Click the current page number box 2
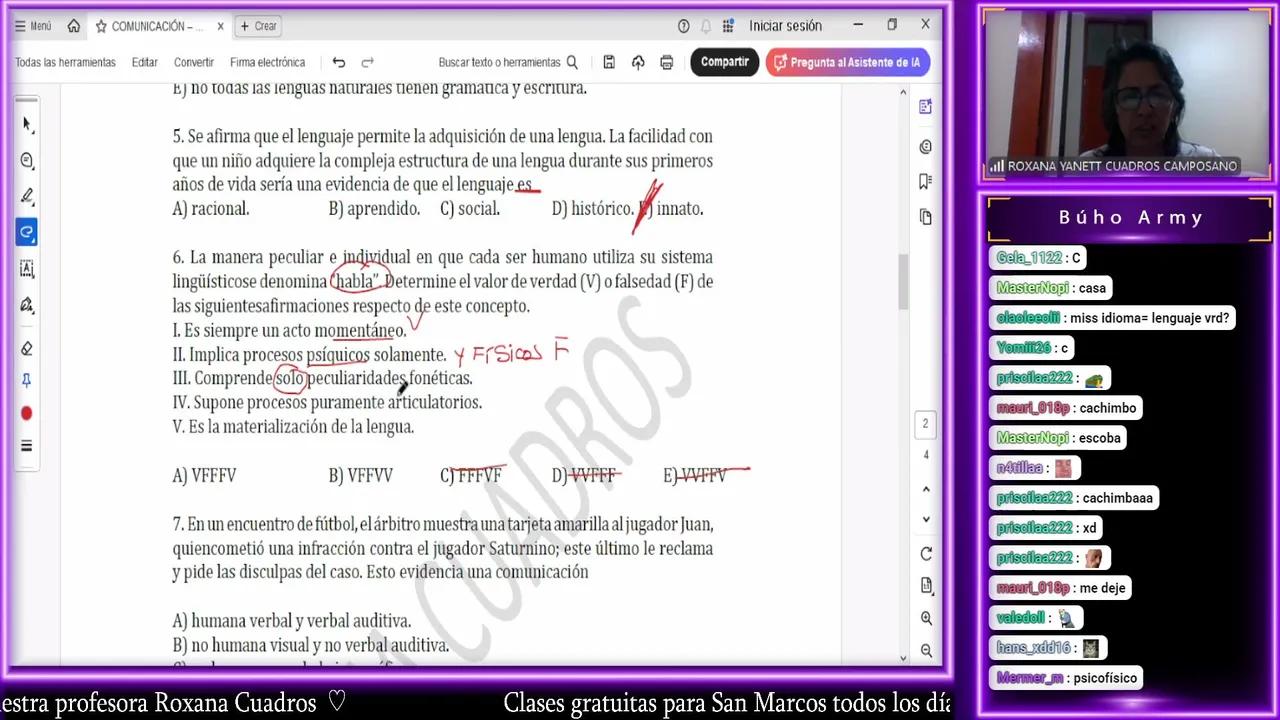 [x=925, y=424]
